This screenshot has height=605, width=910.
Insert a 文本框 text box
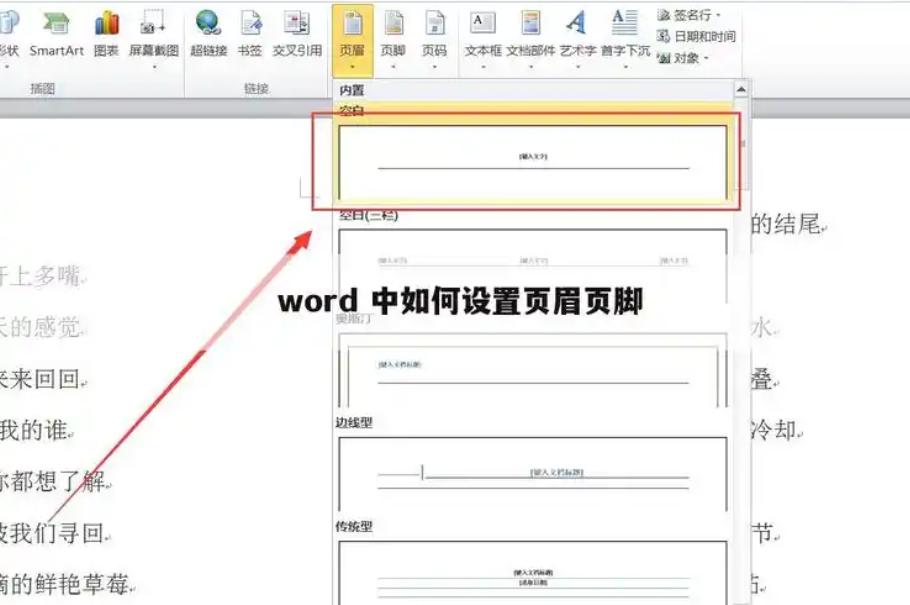[483, 39]
